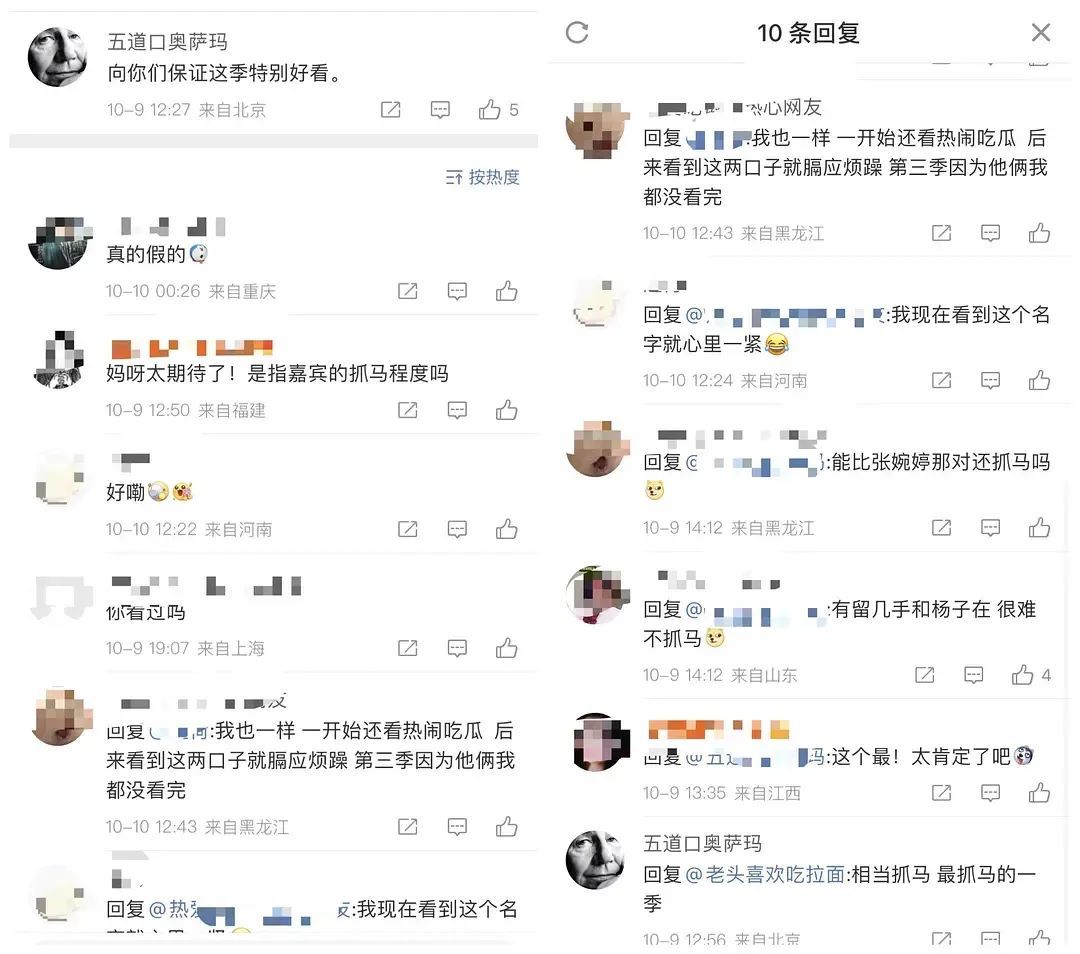1080x954 pixels.
Task: Share the 你看过吗 comment from 上海
Action: 408,648
